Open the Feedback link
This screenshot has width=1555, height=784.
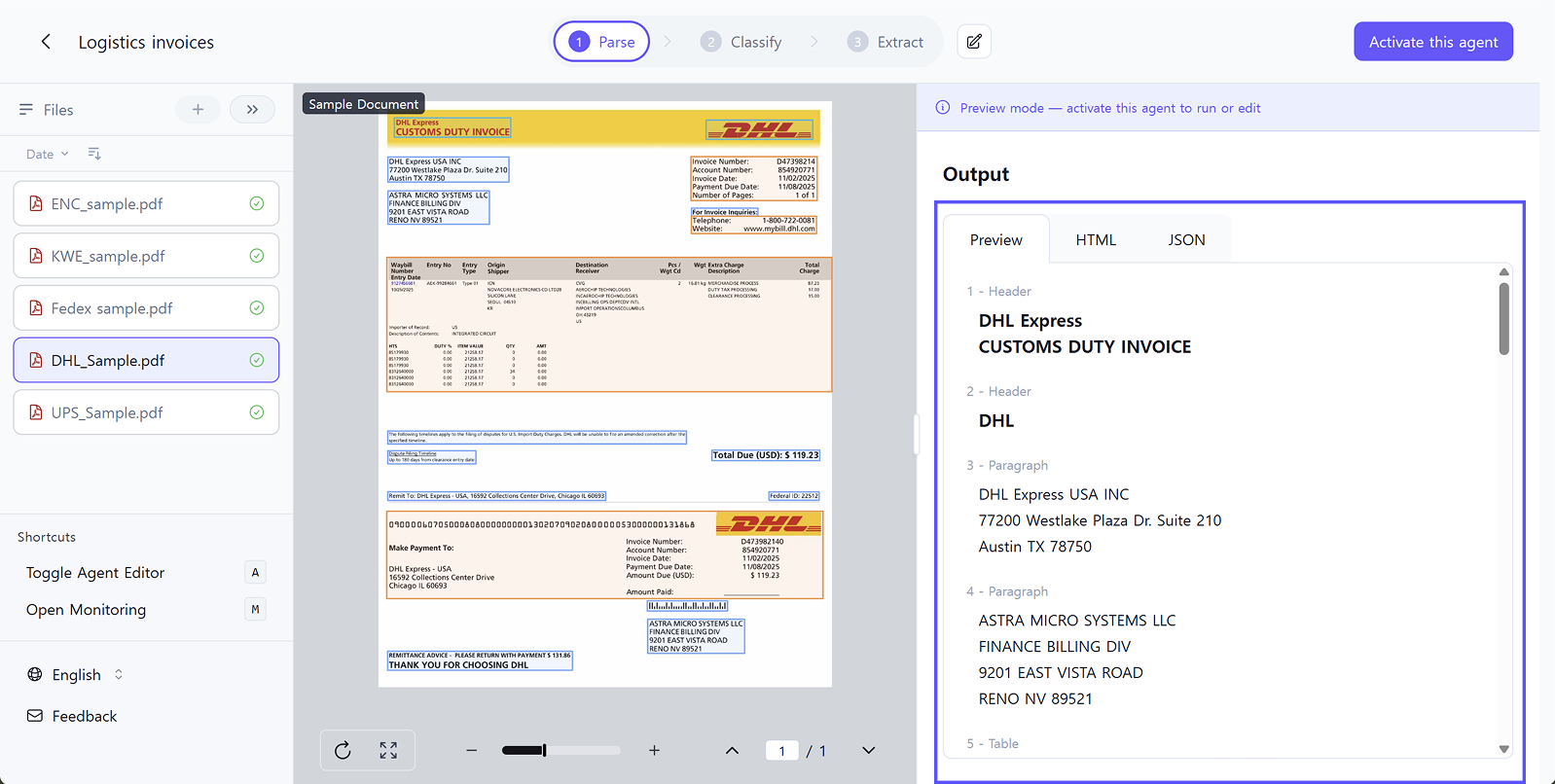[x=85, y=716]
